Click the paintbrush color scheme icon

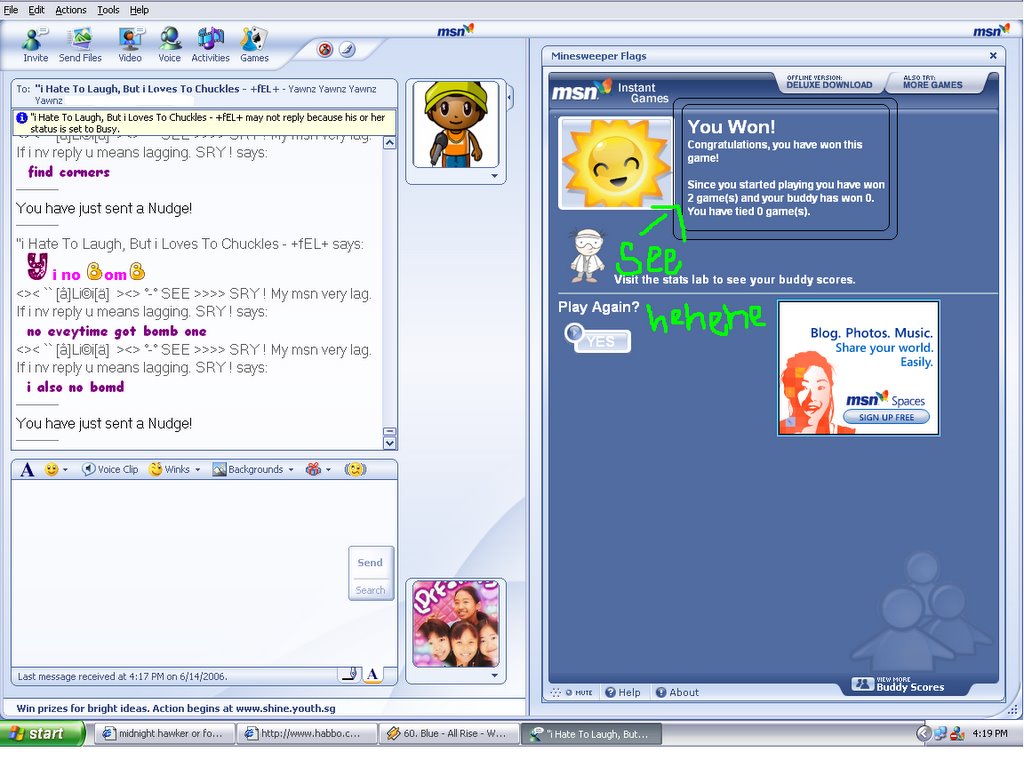coord(347,50)
